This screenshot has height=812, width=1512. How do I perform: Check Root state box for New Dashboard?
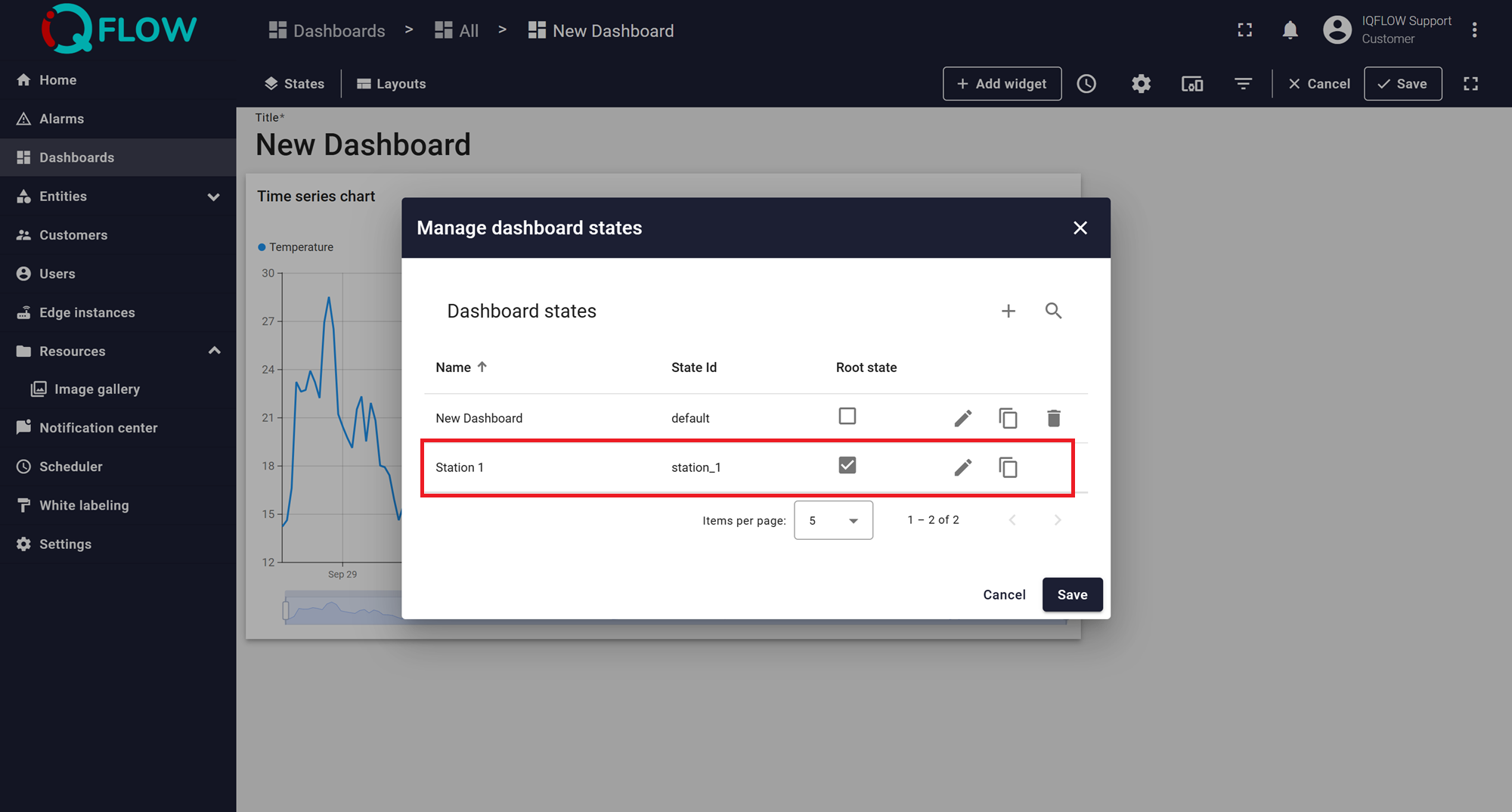(x=847, y=417)
